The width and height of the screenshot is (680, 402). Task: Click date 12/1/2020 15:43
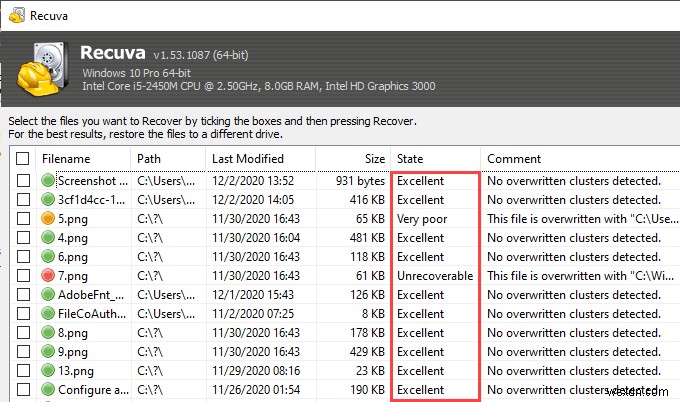point(253,295)
